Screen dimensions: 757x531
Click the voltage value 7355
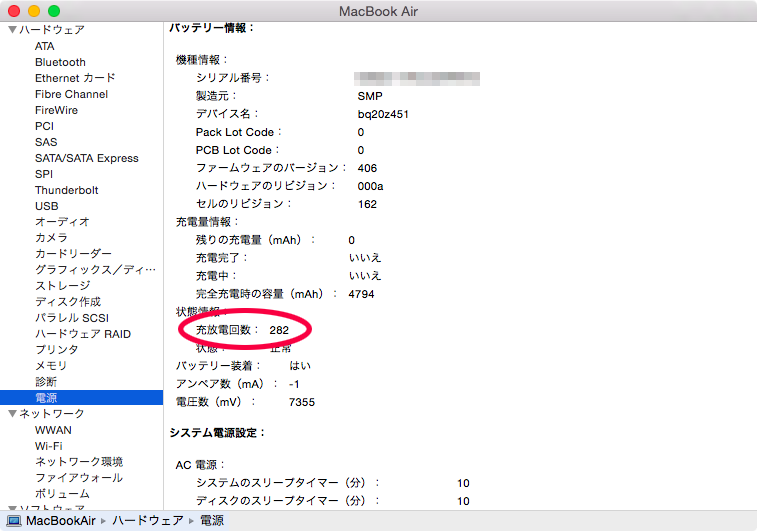tap(302, 402)
